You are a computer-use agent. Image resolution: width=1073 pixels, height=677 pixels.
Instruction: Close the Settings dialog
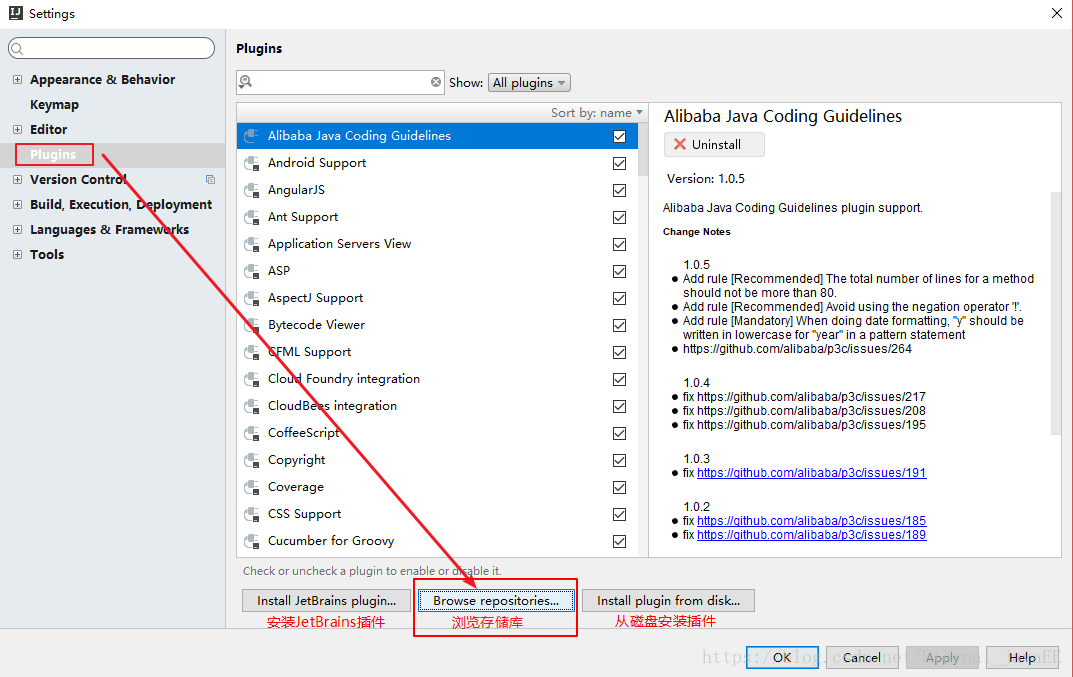pos(1057,13)
